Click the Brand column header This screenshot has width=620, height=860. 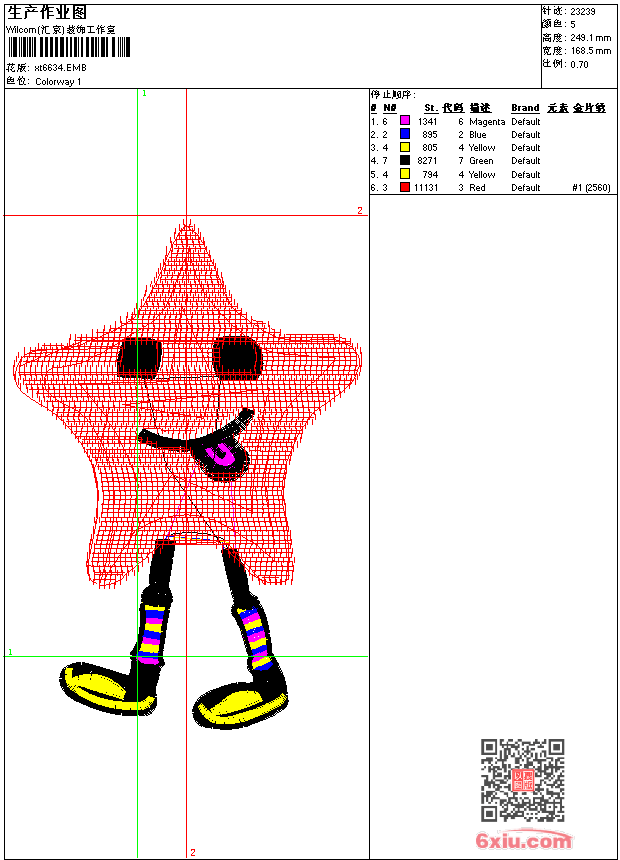tap(525, 108)
